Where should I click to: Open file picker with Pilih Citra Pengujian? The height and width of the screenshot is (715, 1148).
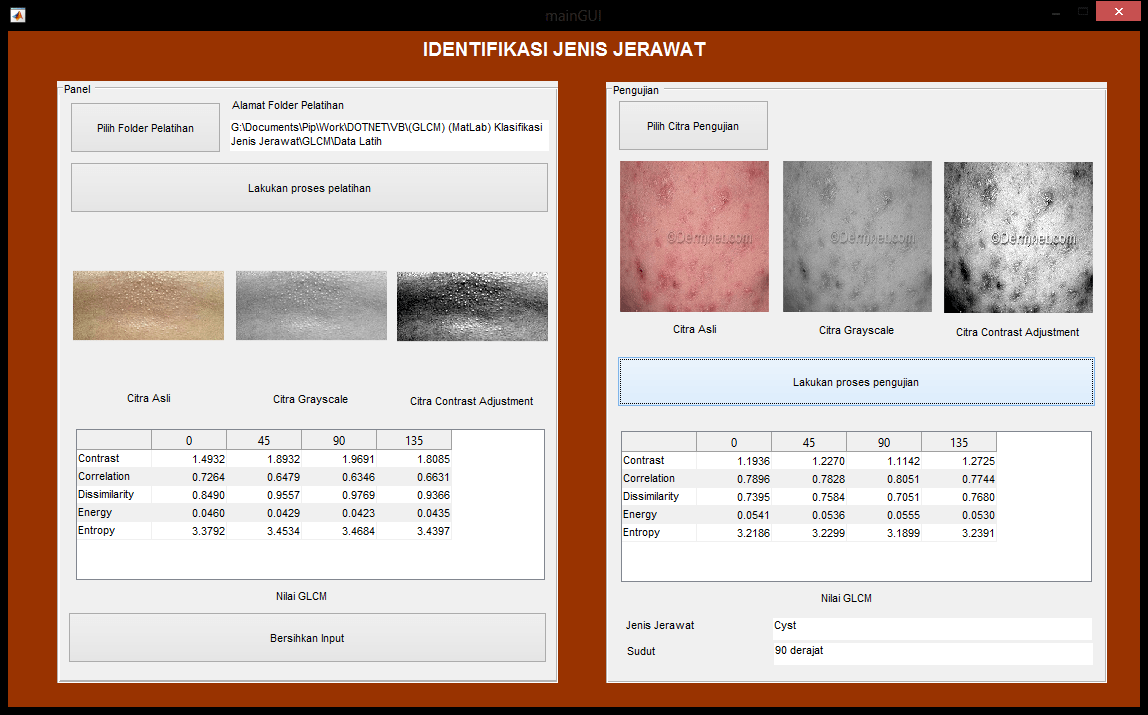(x=693, y=126)
